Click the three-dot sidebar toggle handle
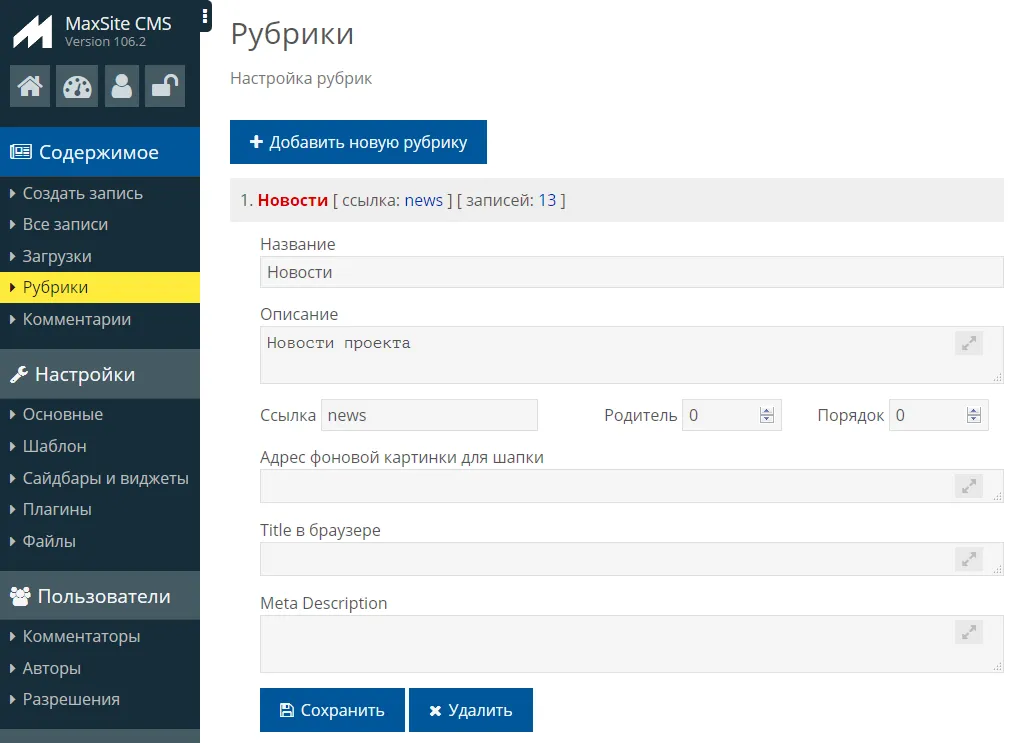The height and width of the screenshot is (743, 1024). pos(205,15)
